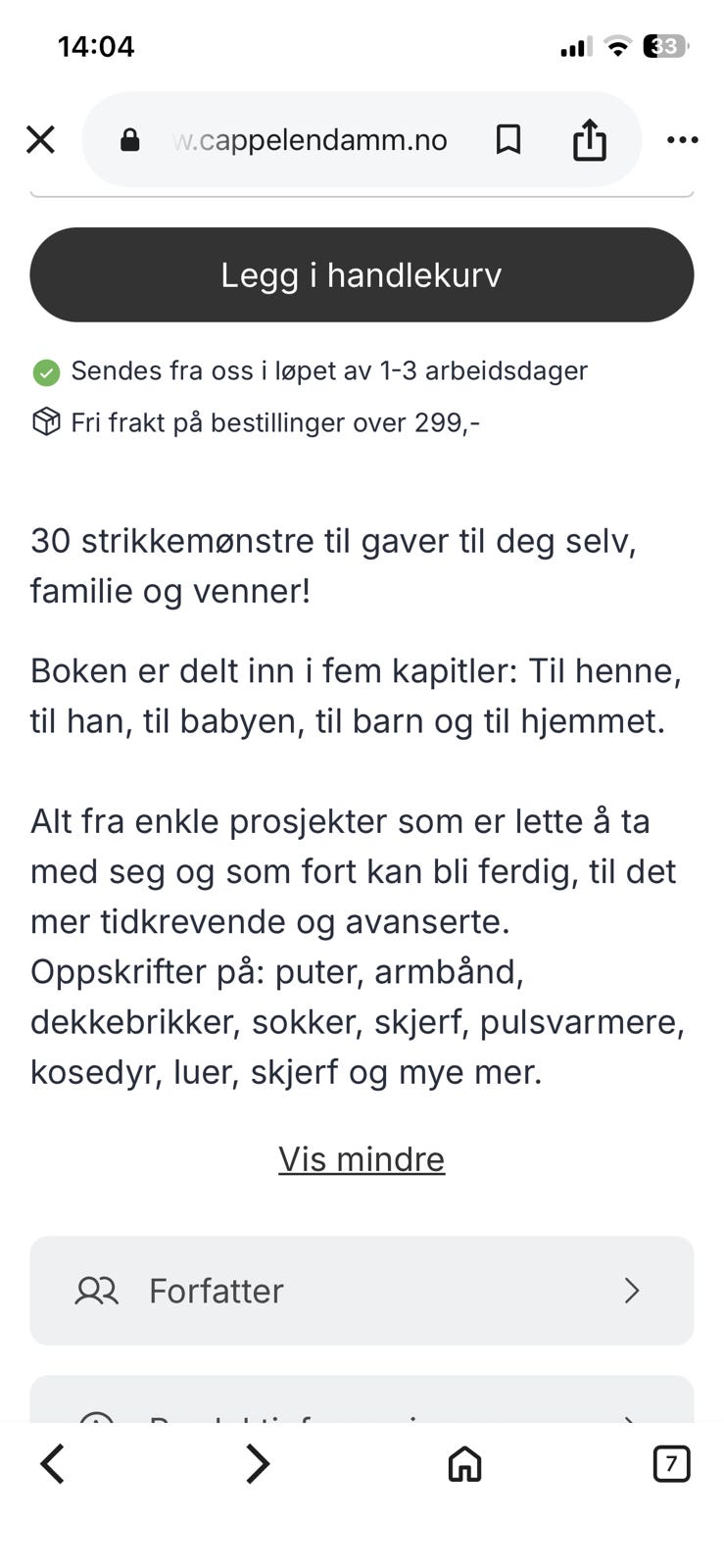This screenshot has width=724, height=1568.
Task: Bookmark this page with the bookmark icon
Action: click(x=507, y=140)
